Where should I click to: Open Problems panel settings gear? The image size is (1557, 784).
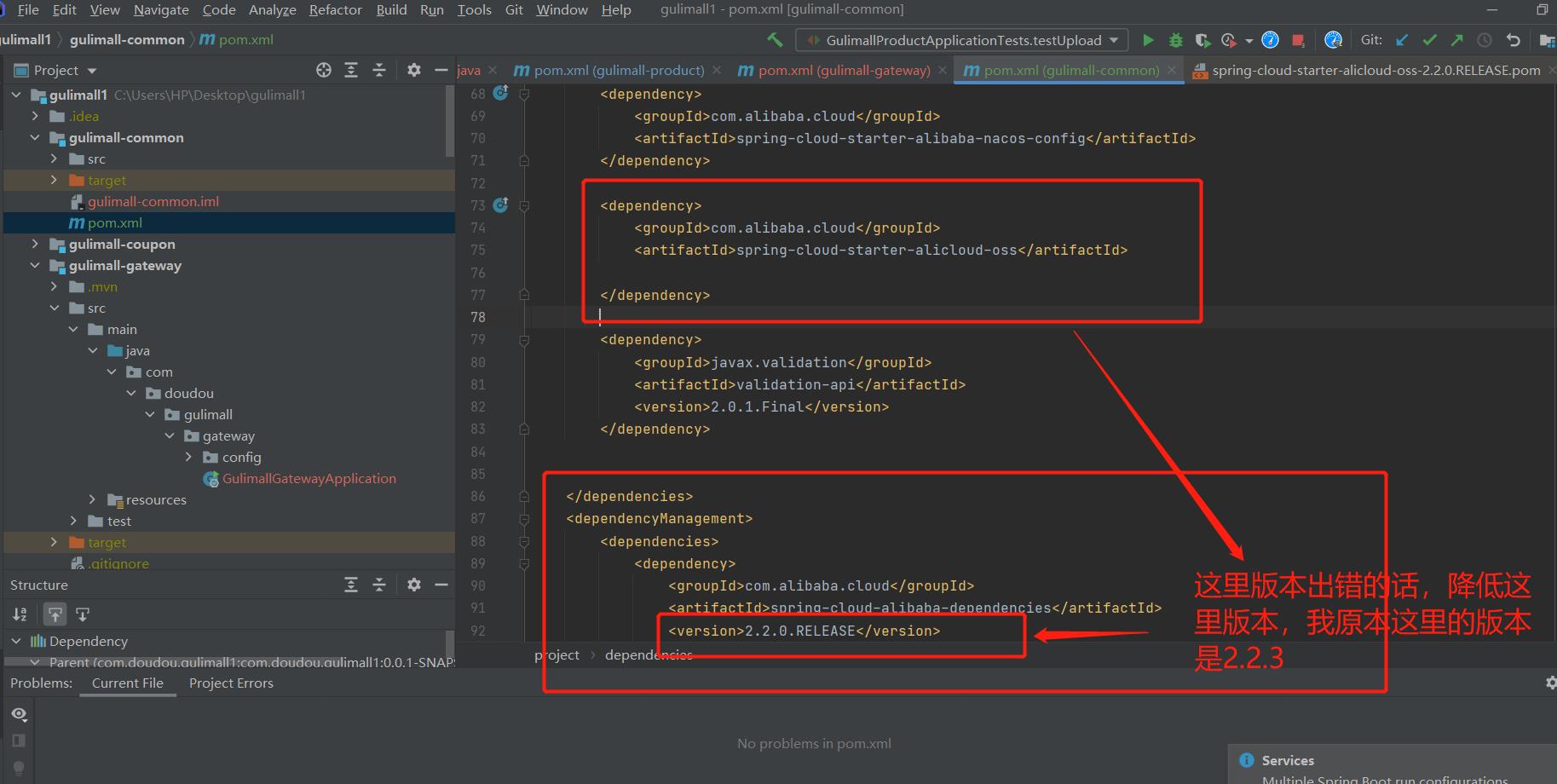(x=1550, y=683)
